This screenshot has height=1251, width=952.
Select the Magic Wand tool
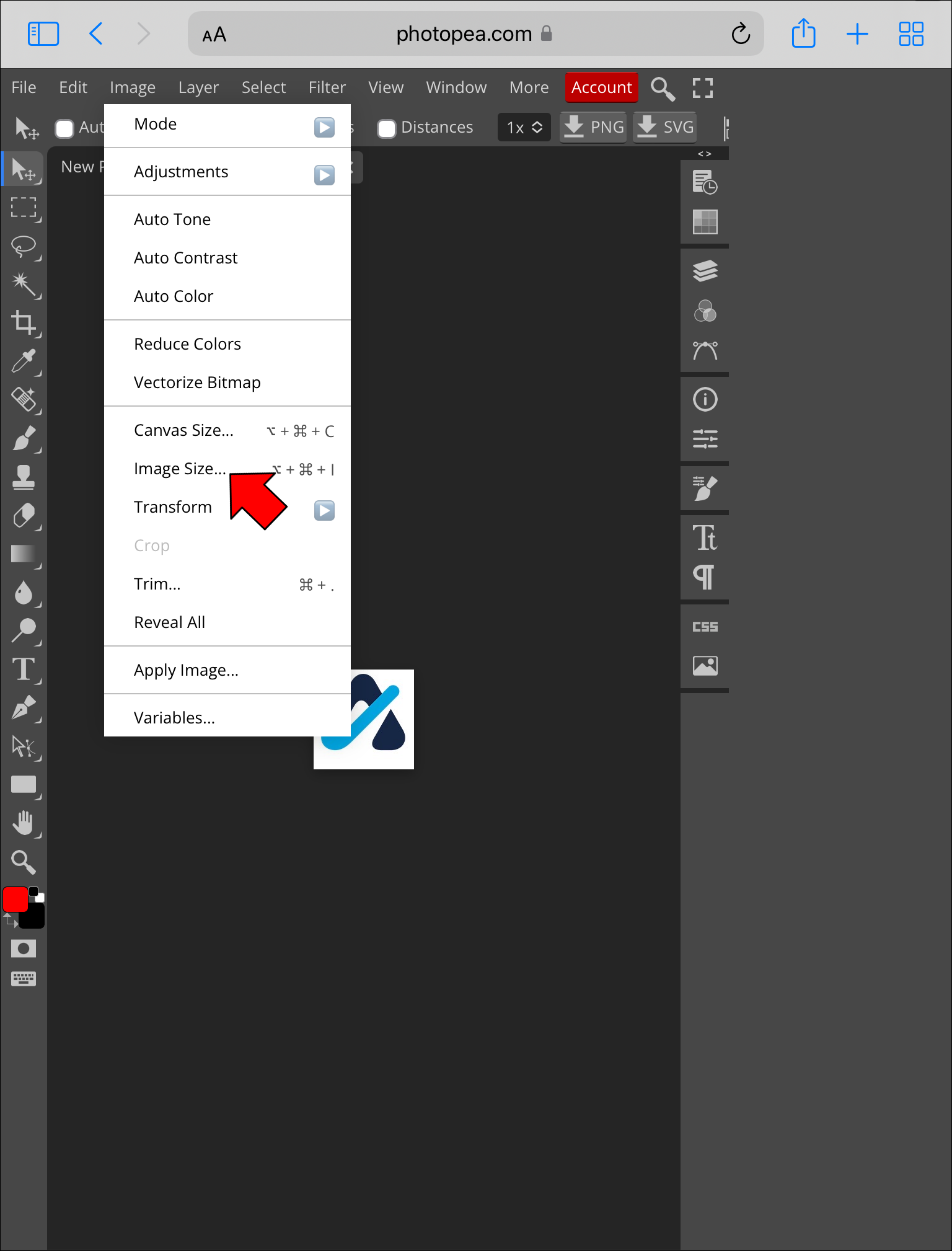[x=24, y=285]
